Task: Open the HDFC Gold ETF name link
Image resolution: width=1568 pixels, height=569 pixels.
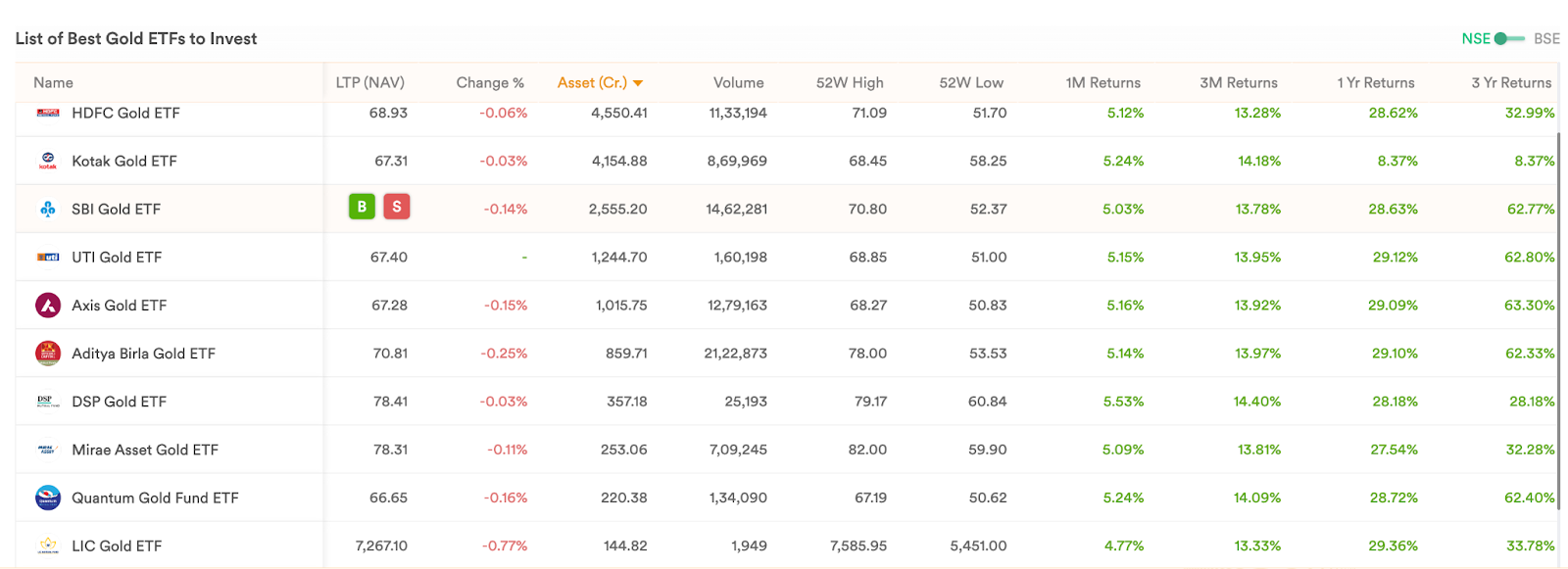Action: (125, 114)
